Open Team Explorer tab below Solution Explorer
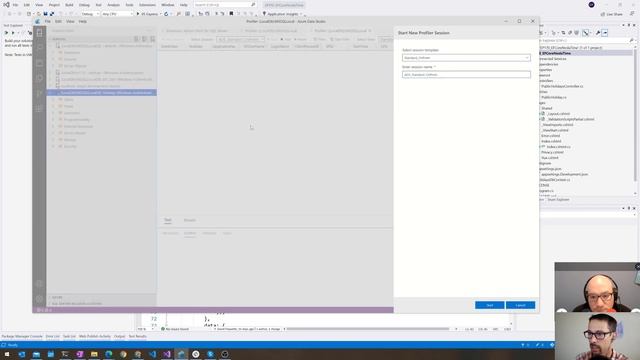640x360 pixels. click(x=558, y=200)
